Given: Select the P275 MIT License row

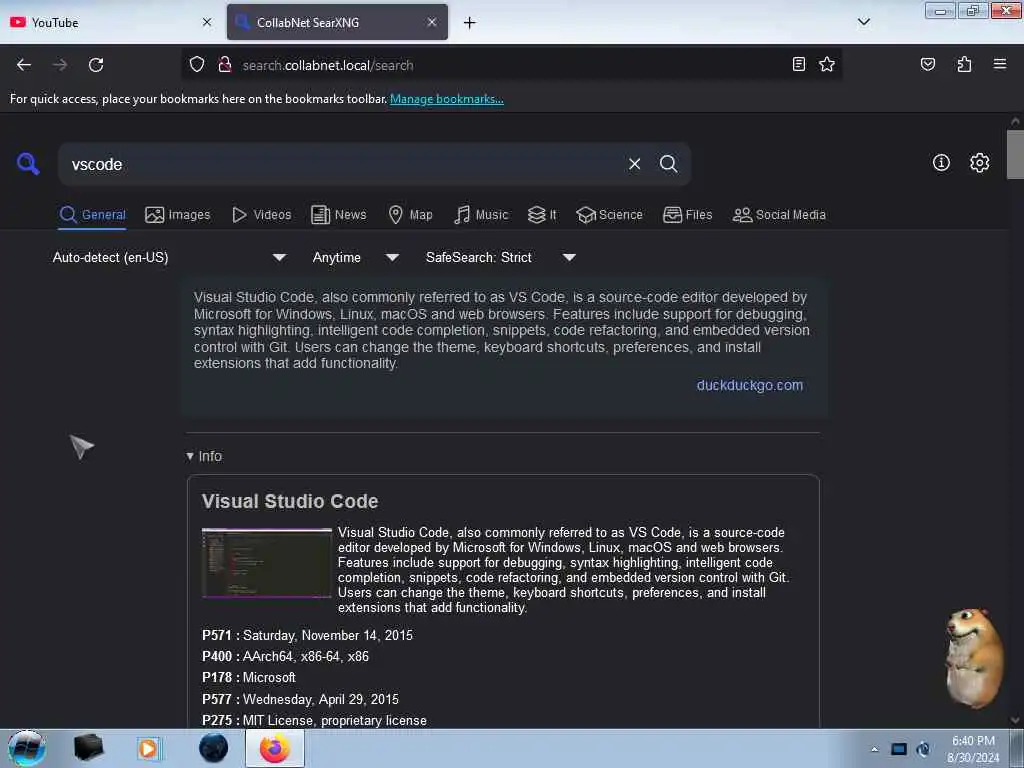Looking at the screenshot, I should click(x=314, y=720).
